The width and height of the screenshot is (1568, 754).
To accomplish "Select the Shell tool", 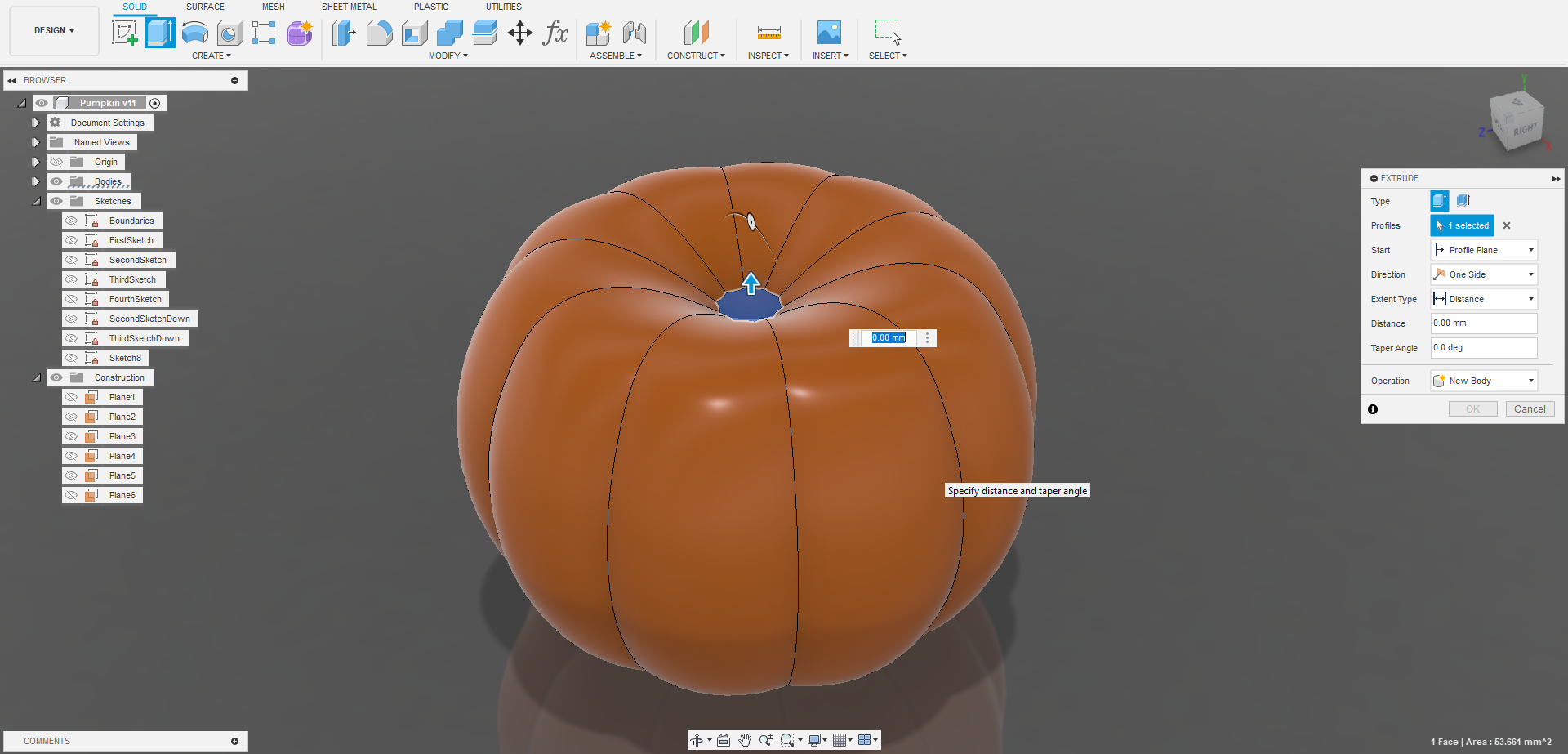I will [x=415, y=33].
